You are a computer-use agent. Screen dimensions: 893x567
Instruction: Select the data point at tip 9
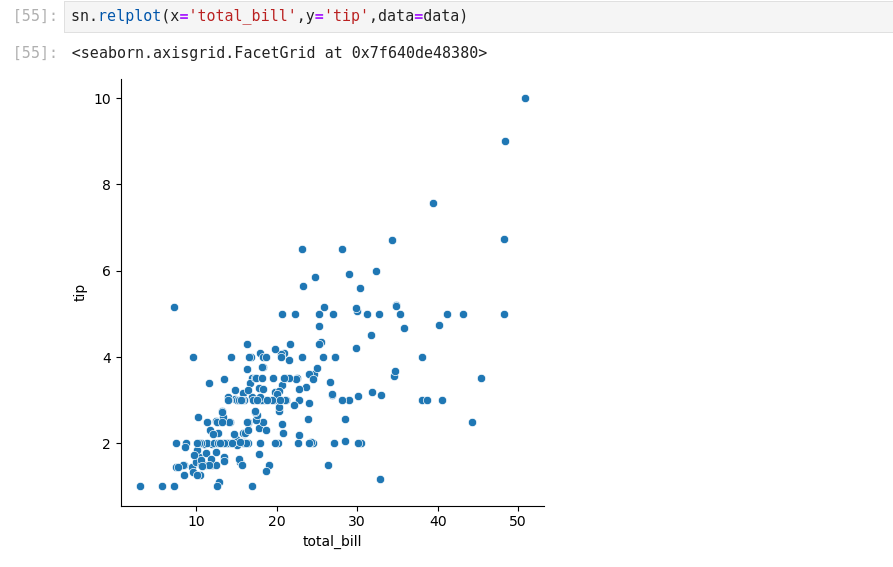[505, 141]
